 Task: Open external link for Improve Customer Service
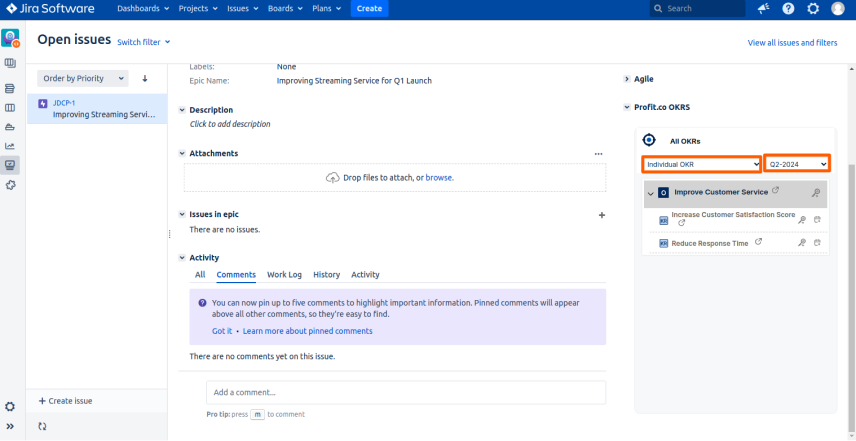click(x=775, y=191)
